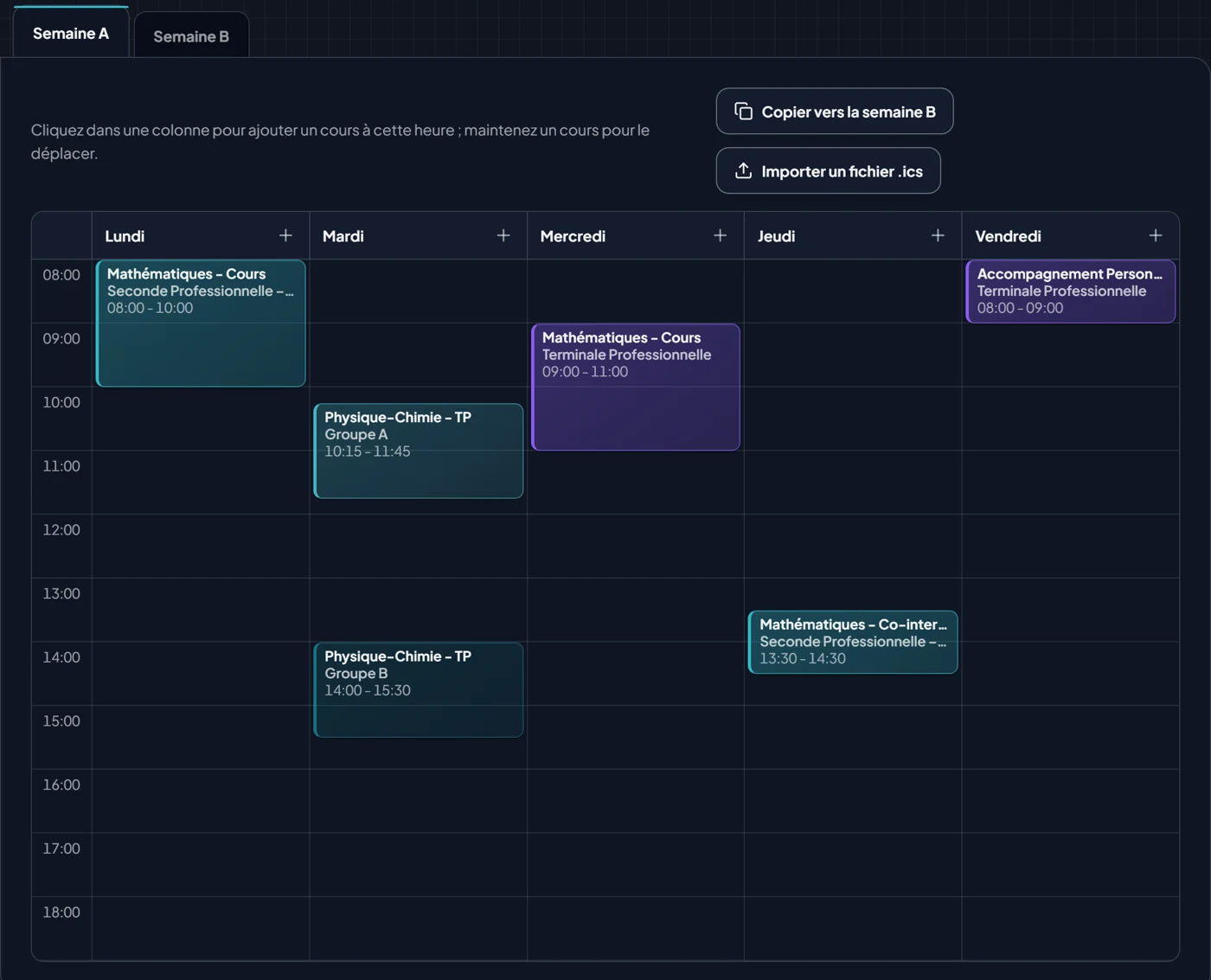
Task: Select Physique-Chimie TP Groupe A event
Action: (x=419, y=451)
